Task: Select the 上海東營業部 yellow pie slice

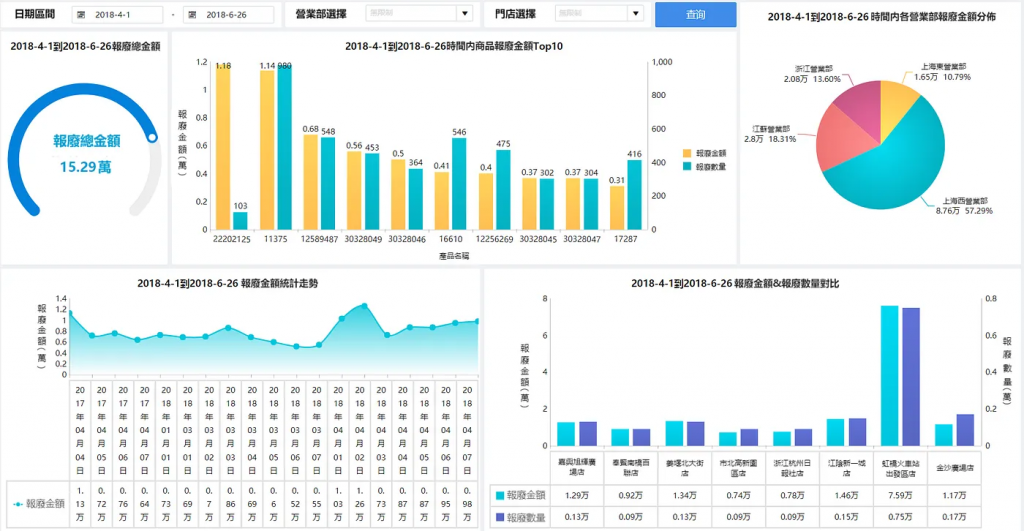Action: point(898,105)
